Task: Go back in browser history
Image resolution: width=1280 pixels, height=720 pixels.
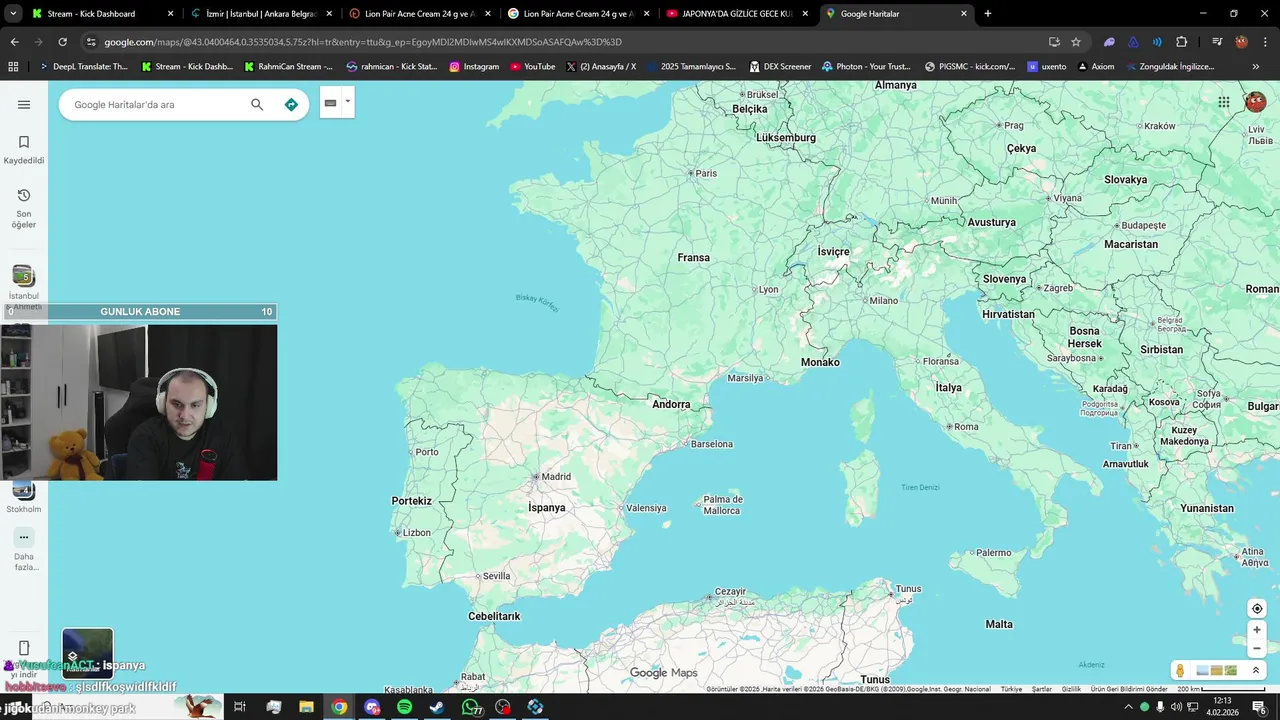Action: (14, 42)
